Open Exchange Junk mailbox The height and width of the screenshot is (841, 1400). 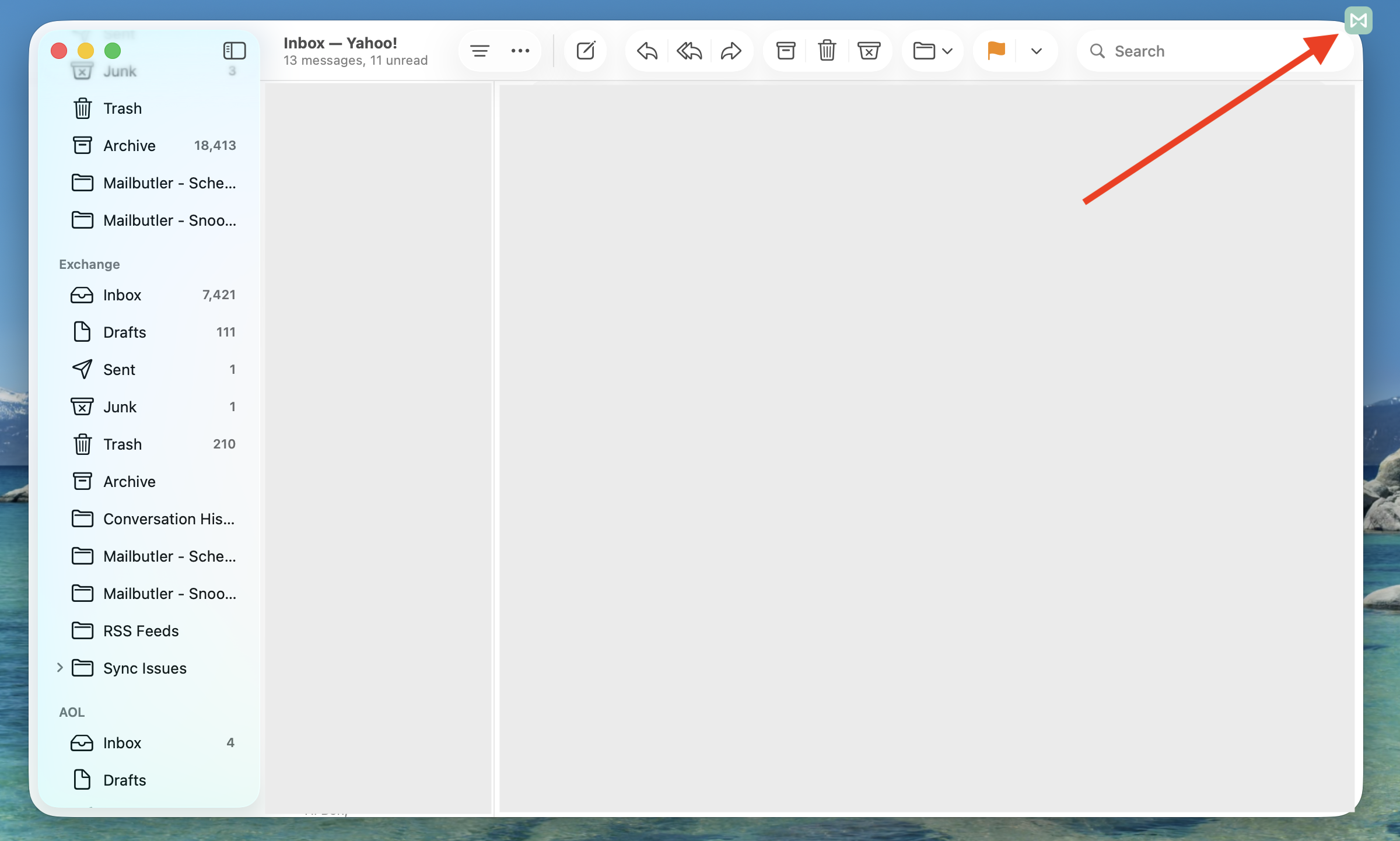point(149,407)
